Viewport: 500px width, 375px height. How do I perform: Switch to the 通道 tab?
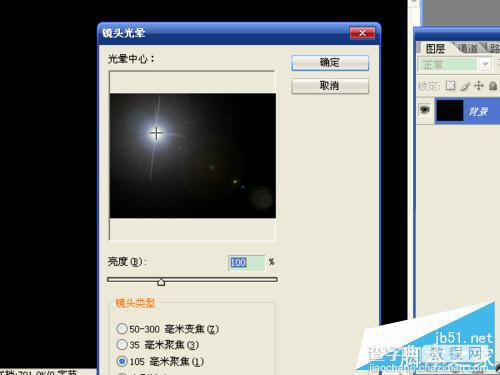point(467,49)
